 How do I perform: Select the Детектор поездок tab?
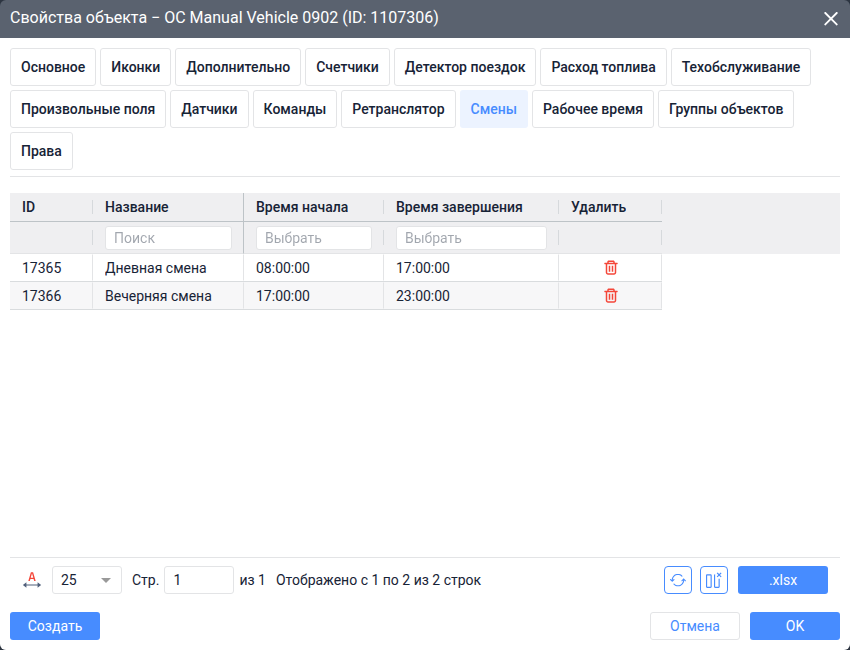click(x=465, y=67)
